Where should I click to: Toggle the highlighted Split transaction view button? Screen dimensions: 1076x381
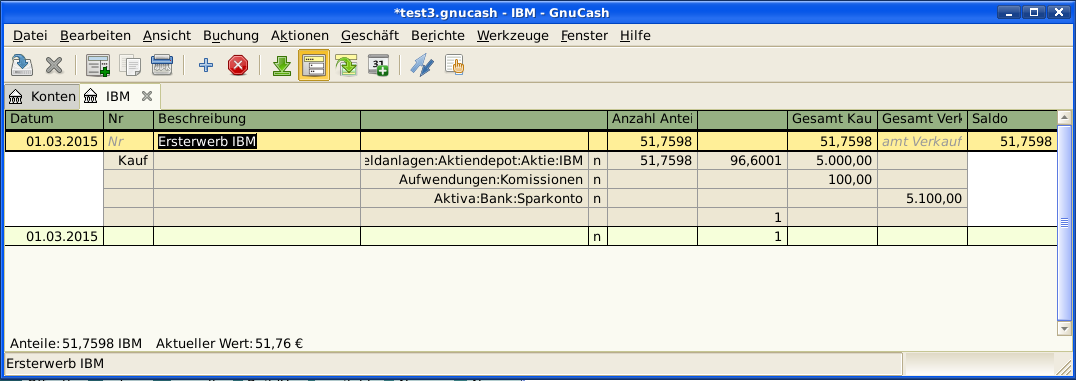[314, 66]
